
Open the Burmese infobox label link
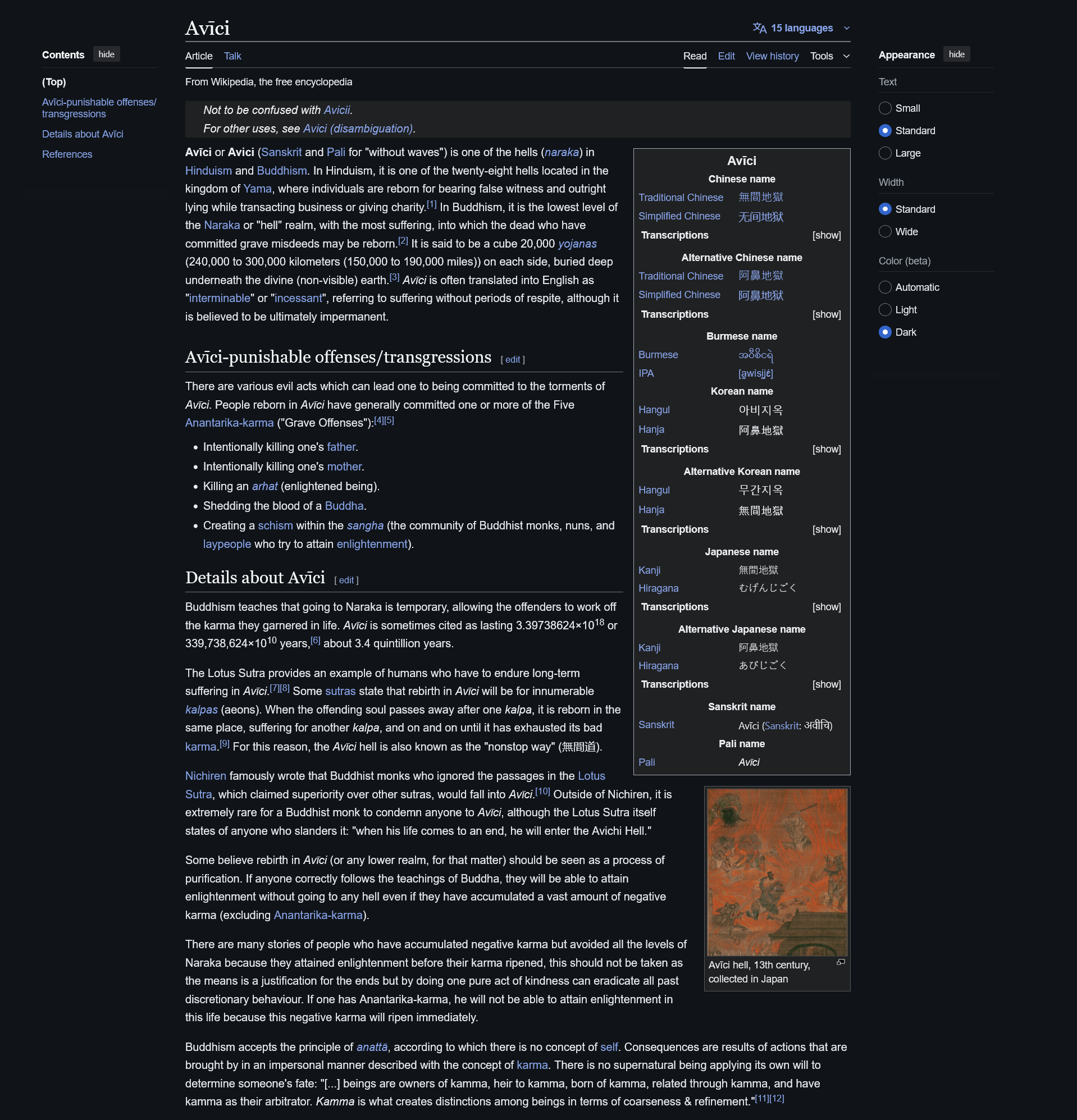click(658, 355)
